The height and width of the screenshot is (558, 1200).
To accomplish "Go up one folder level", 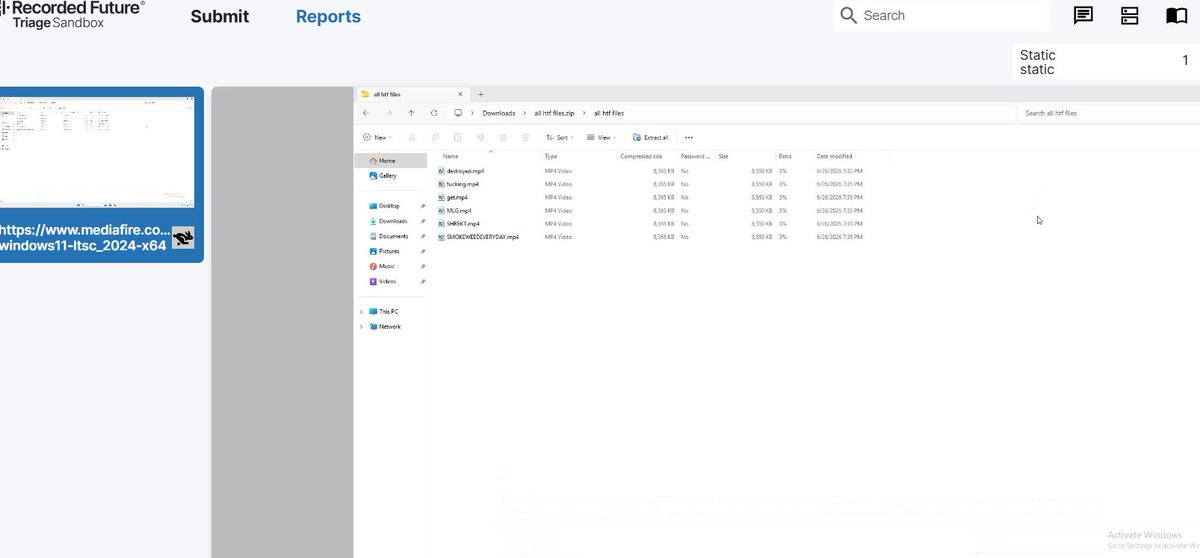I will pos(411,113).
